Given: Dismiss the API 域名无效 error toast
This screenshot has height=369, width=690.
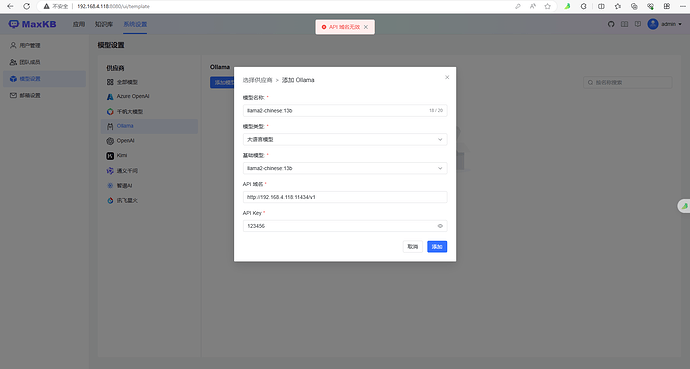Looking at the screenshot, I should pos(366,27).
